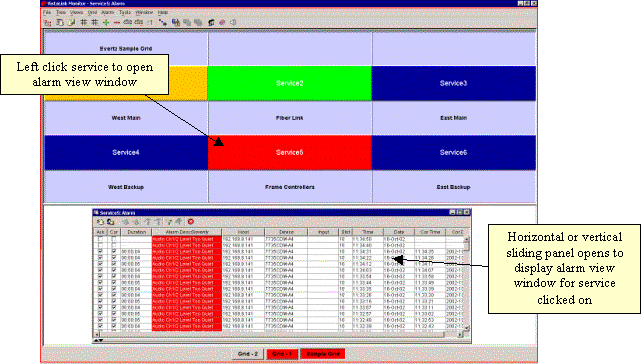Sort alarms by Duration column header
The width and height of the screenshot is (643, 364).
pyautogui.click(x=136, y=232)
